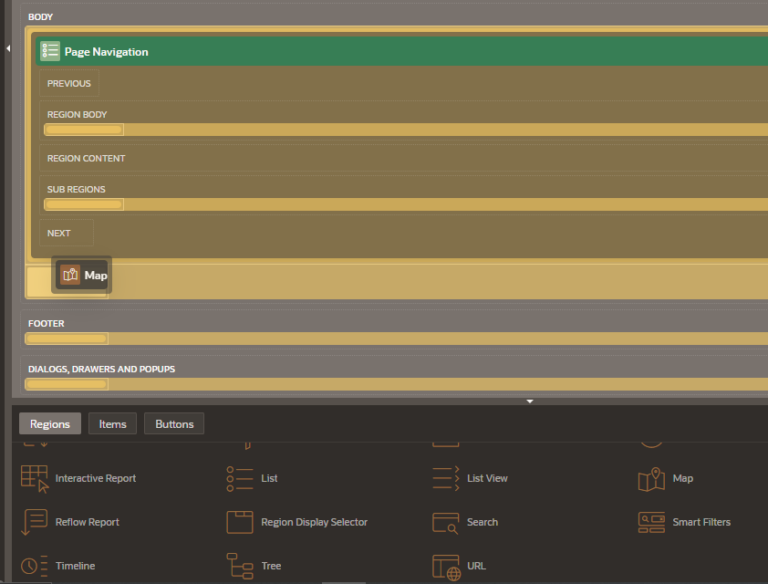768x584 pixels.
Task: Collapse the gallery using splitter arrow
Action: (x=530, y=401)
